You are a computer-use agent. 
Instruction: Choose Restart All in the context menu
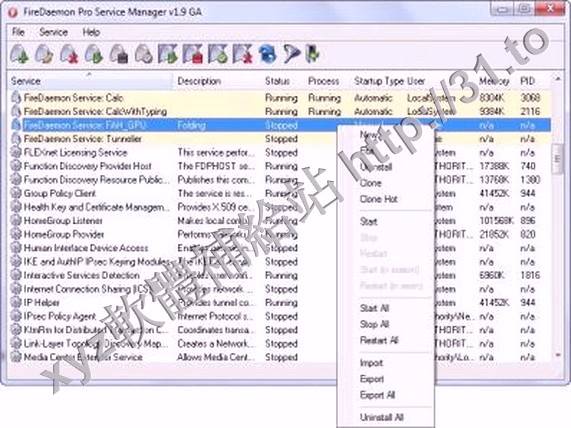pyautogui.click(x=379, y=340)
